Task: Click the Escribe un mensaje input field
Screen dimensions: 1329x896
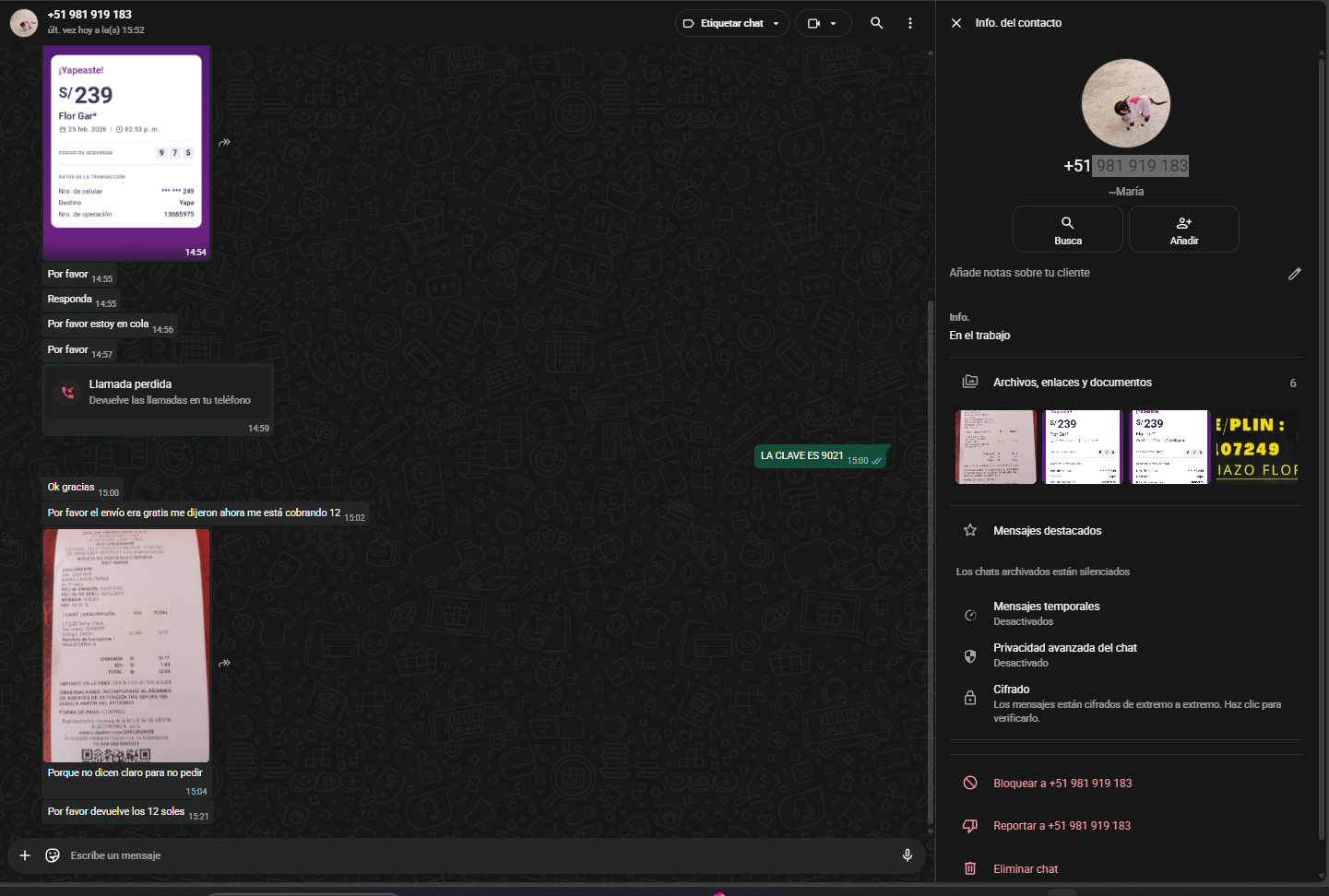Action: 461,855
